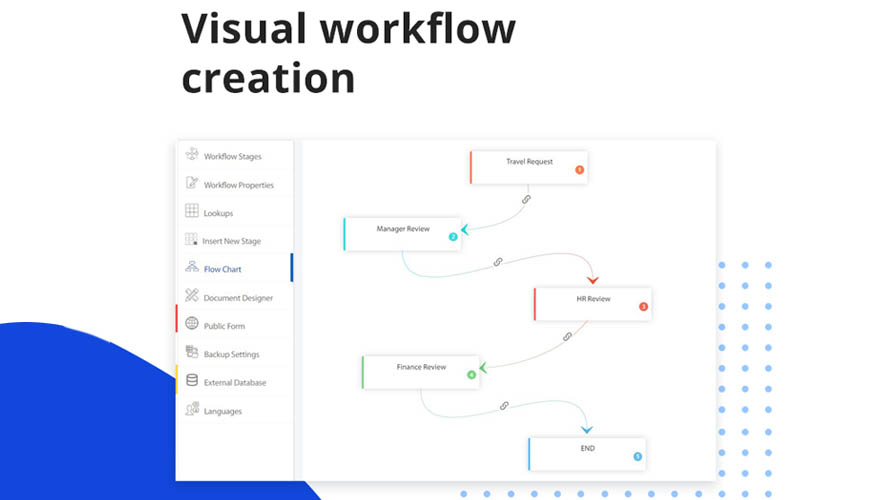Viewport: 890px width, 500px height.
Task: Open Document Designer from the sidebar
Action: pyautogui.click(x=234, y=296)
